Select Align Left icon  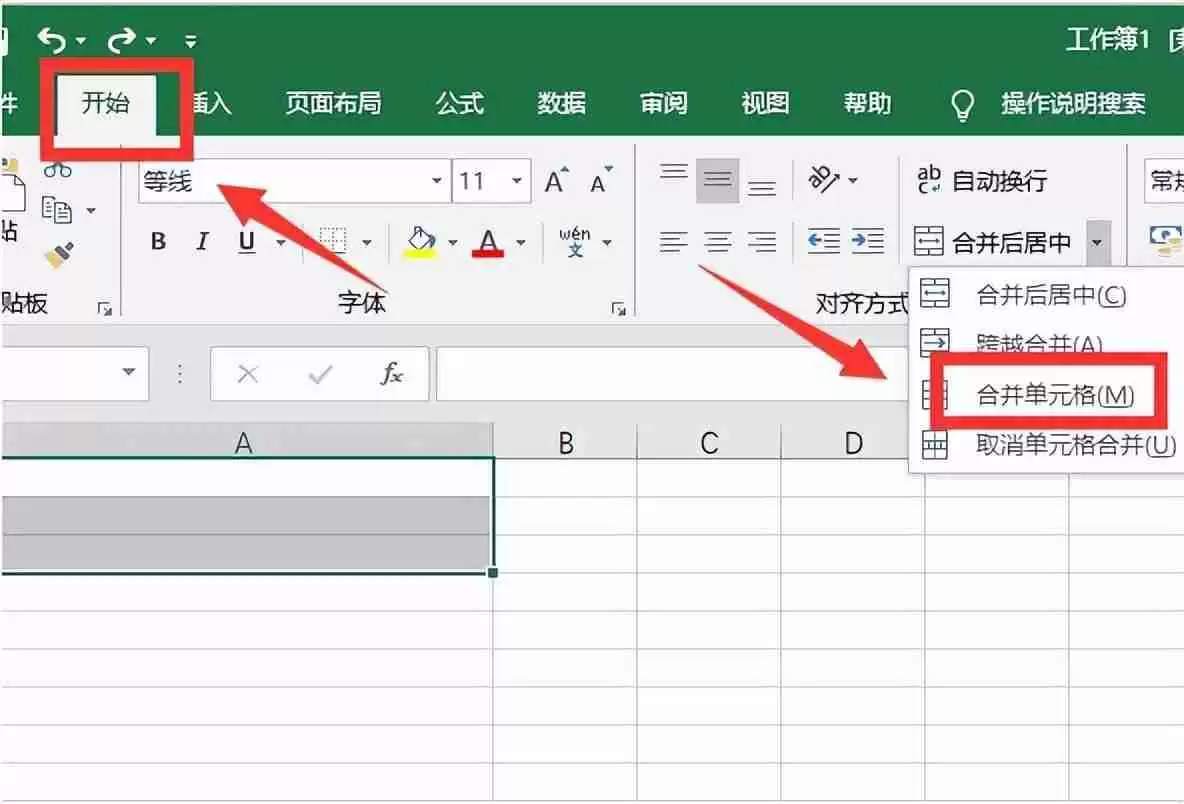tap(673, 242)
